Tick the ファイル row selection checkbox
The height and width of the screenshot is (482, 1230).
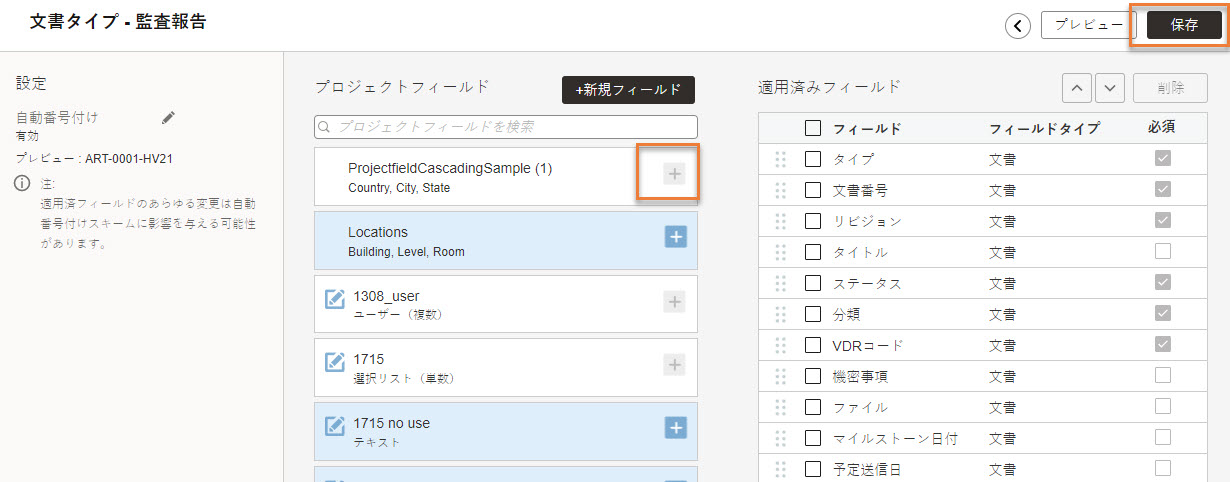tap(813, 407)
